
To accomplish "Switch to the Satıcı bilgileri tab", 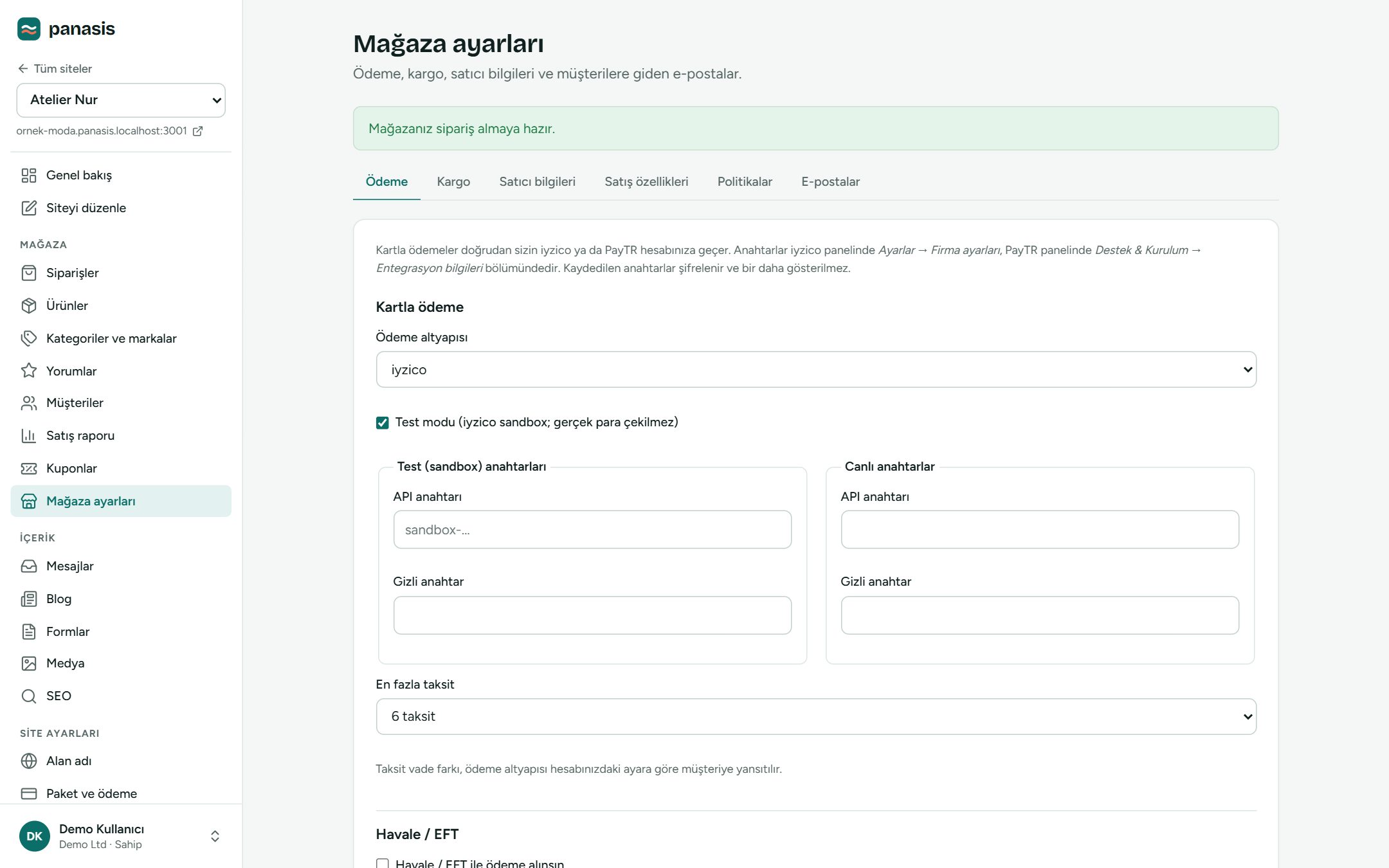I will click(537, 182).
